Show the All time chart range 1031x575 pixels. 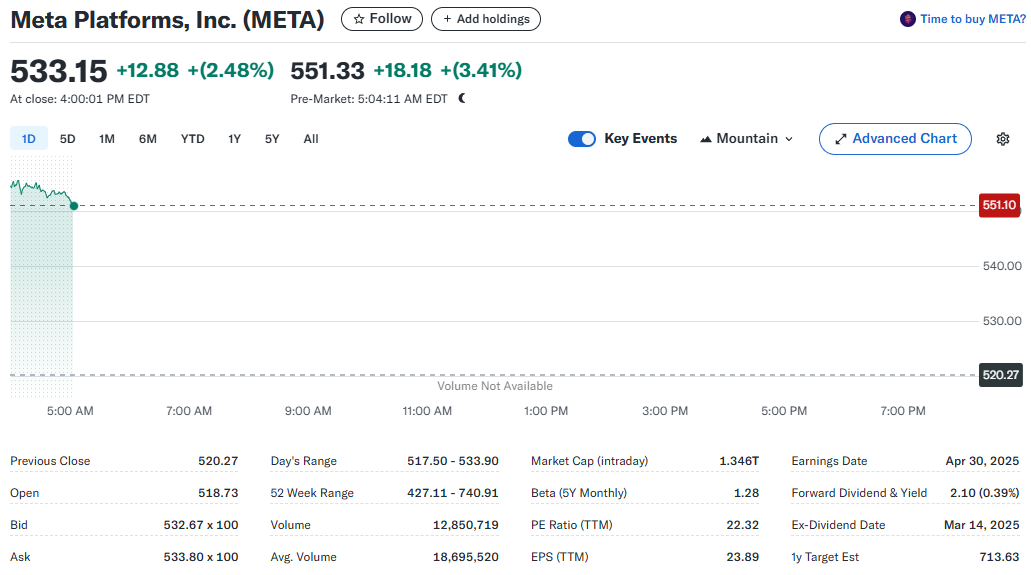tap(311, 139)
